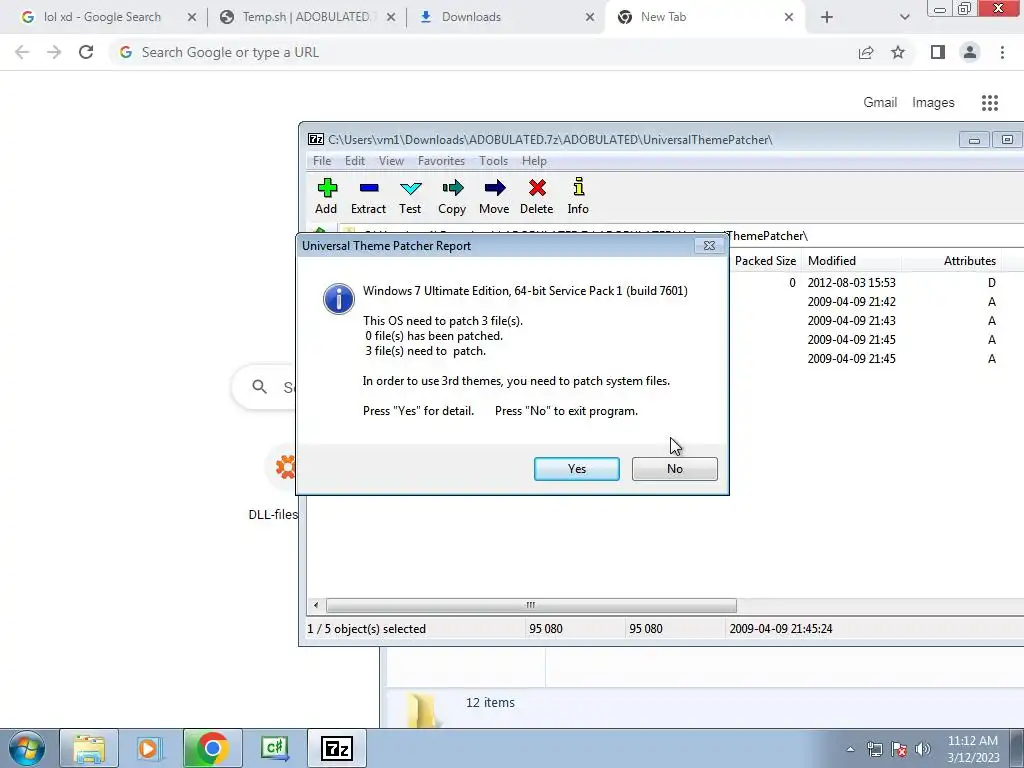
Task: Open the Chrome three-dot menu
Action: [x=1002, y=52]
